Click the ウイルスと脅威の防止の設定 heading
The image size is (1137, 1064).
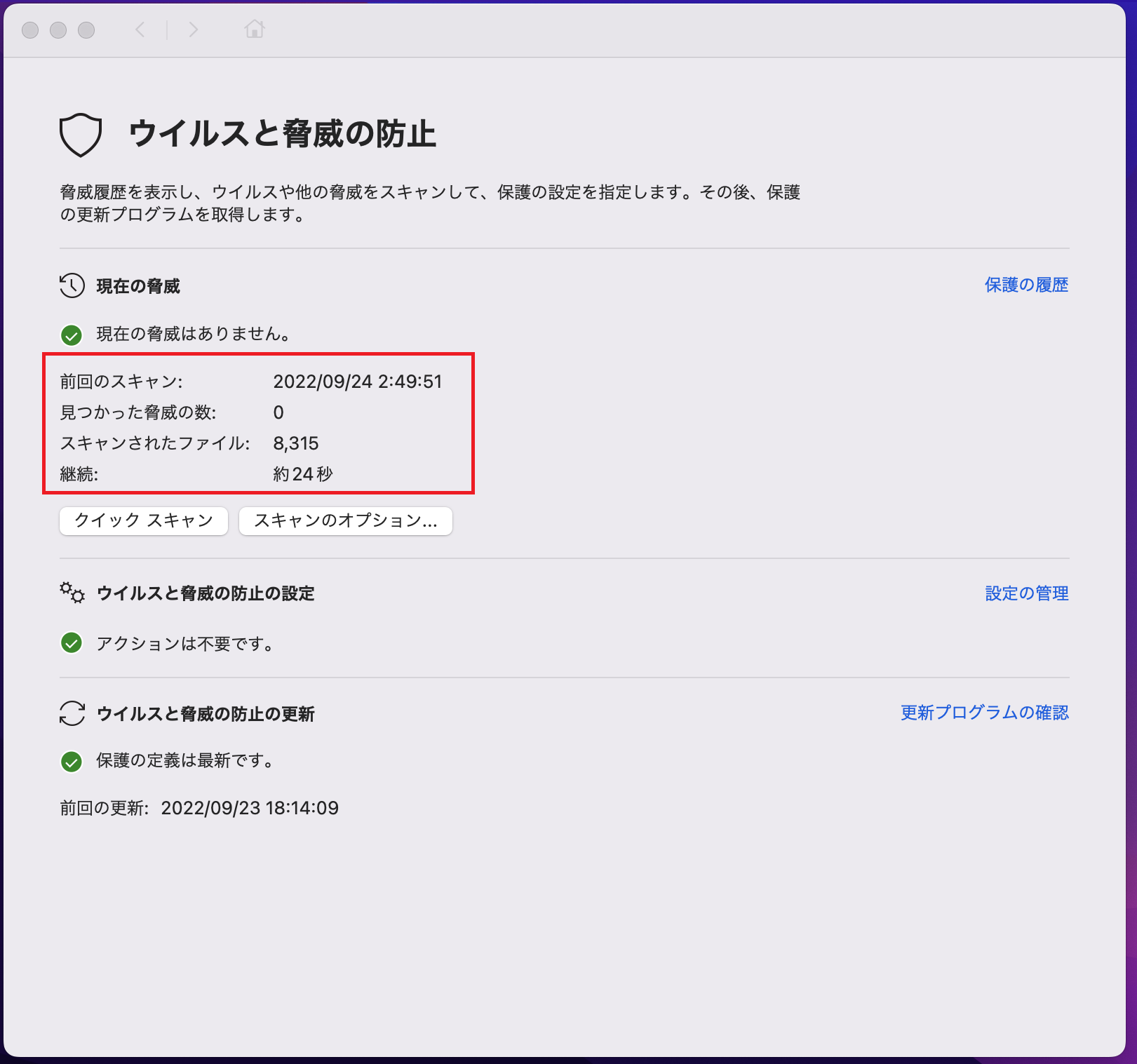[x=206, y=593]
